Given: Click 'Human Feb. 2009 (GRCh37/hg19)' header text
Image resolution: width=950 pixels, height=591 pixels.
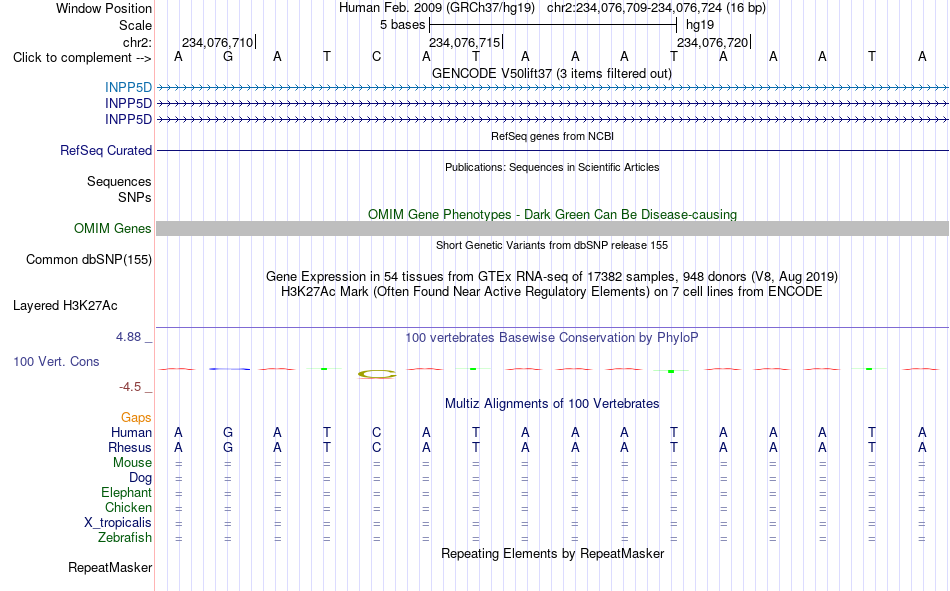Looking at the screenshot, I should click(437, 8).
